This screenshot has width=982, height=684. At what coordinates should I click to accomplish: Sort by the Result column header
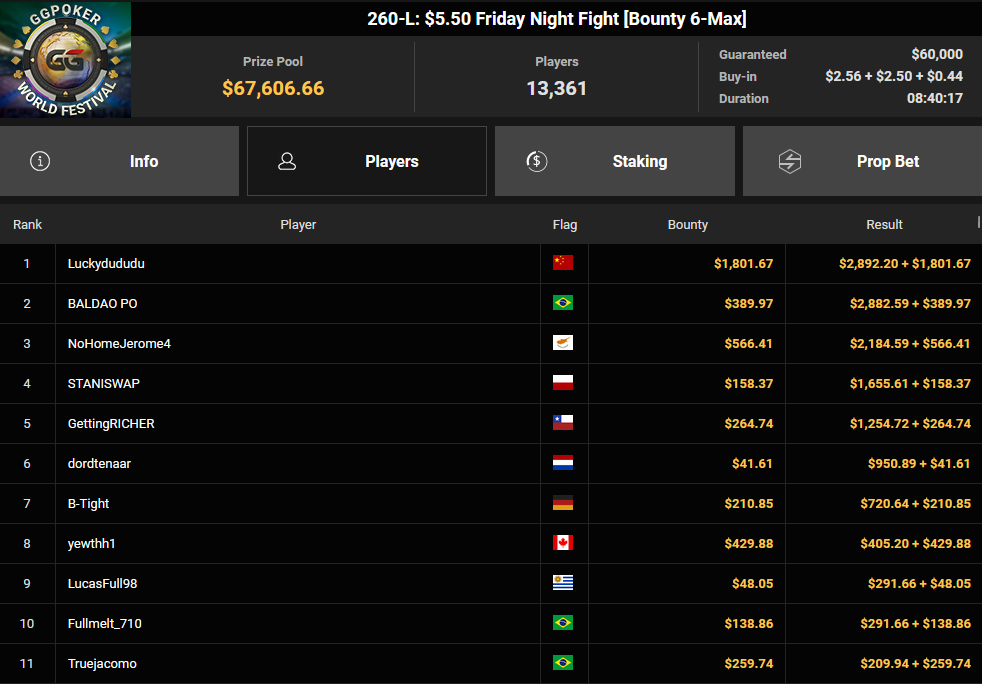click(x=884, y=224)
